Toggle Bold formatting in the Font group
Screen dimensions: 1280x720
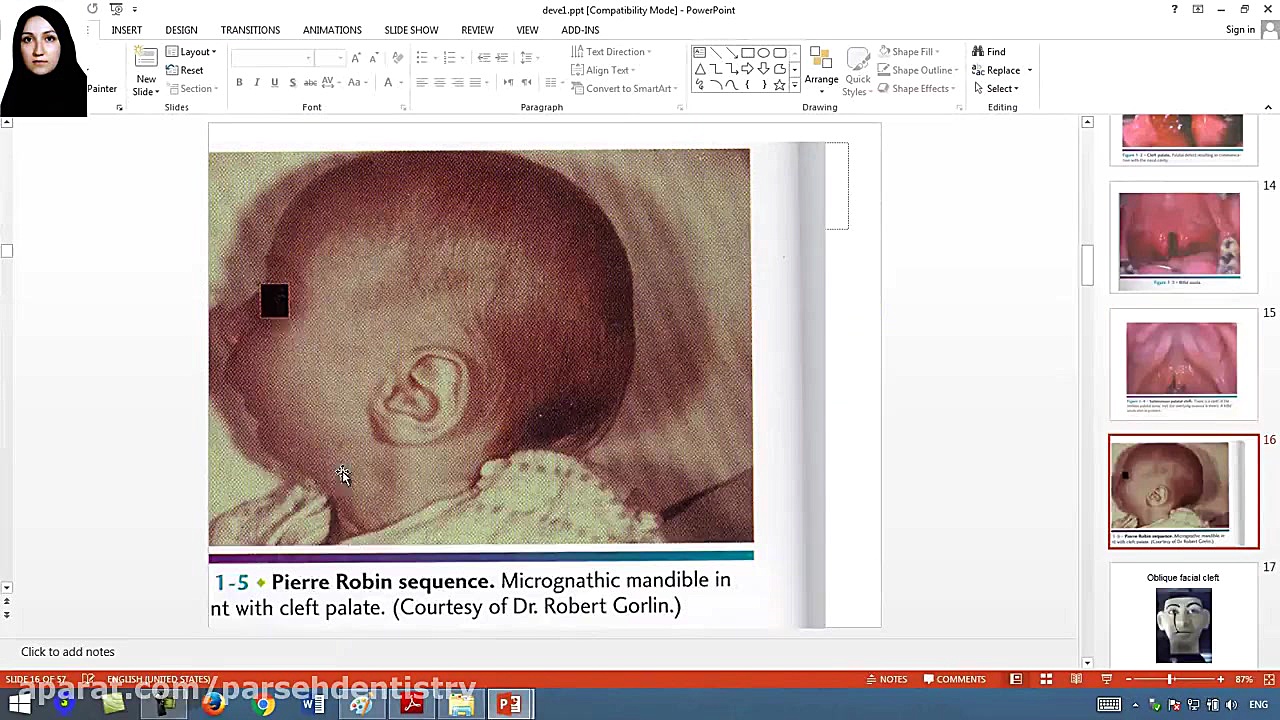point(239,83)
